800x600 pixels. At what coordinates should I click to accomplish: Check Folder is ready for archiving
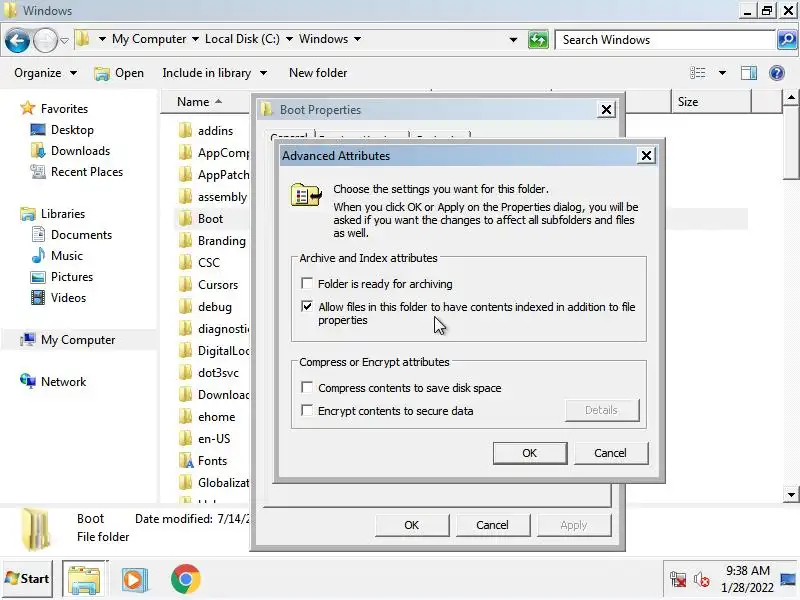(x=307, y=283)
